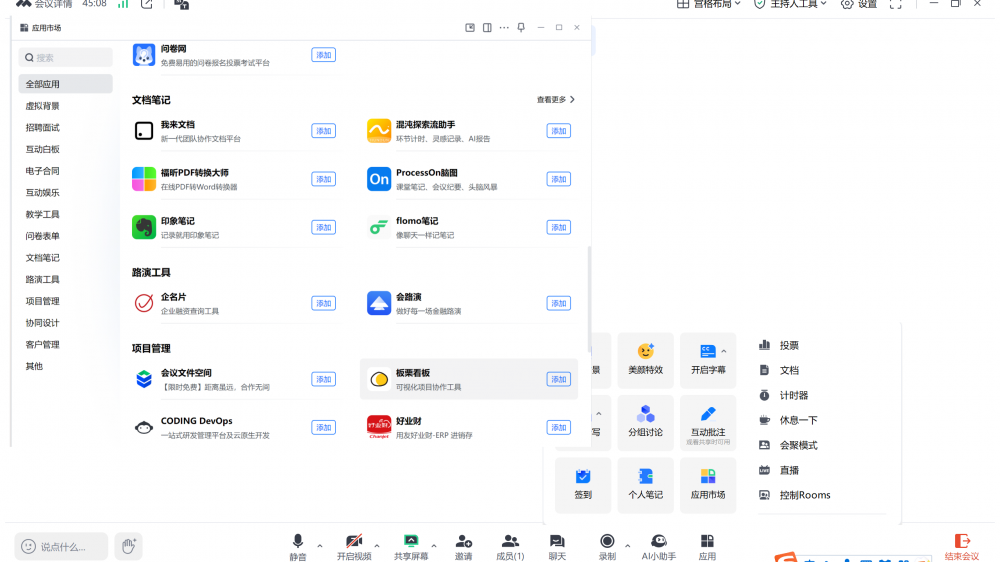This screenshot has width=1000, height=562.
Task: Click the flomo笔记 app icon
Action: tap(379, 227)
